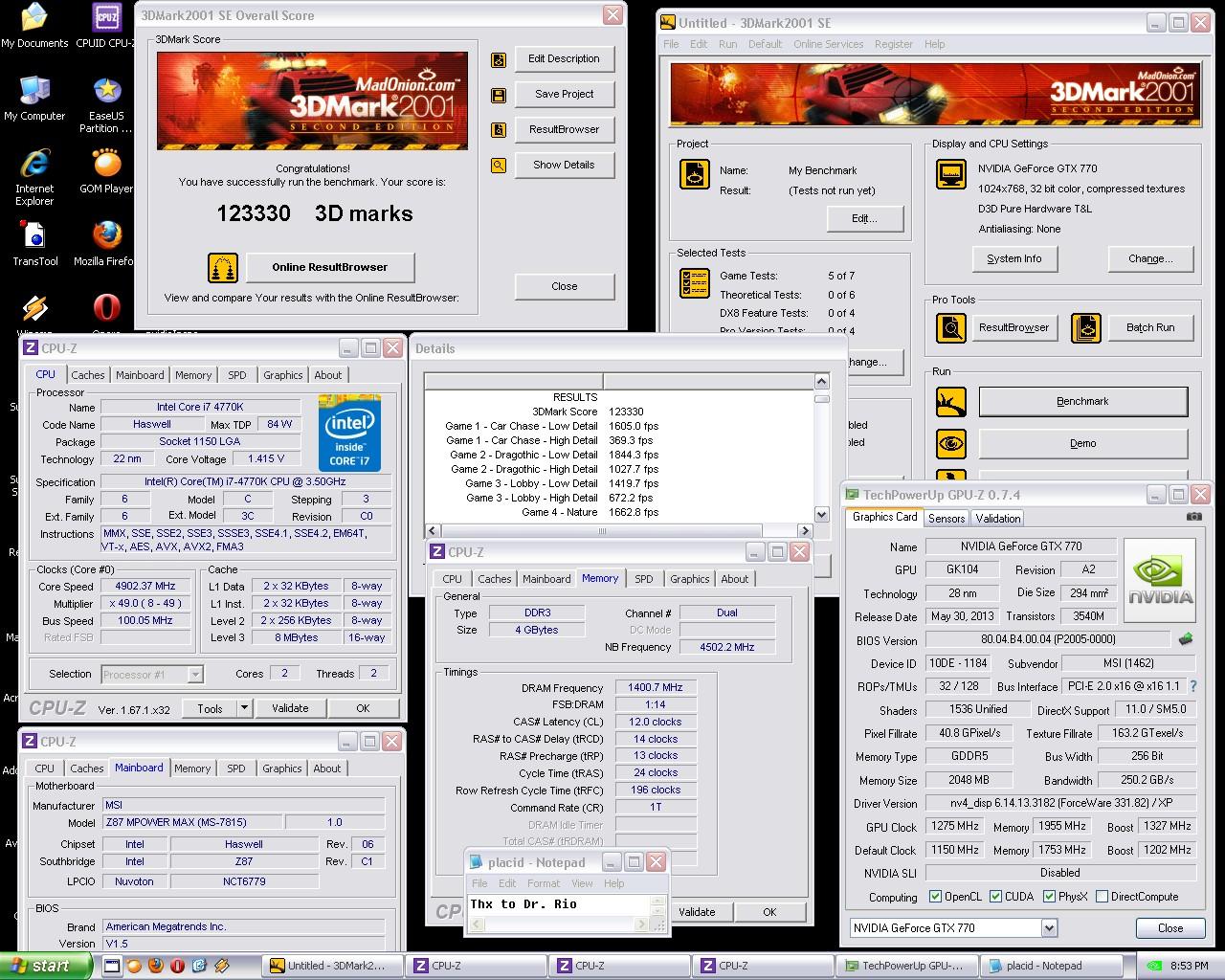Open TransTool desktop icon
This screenshot has height=980, width=1225.
click(x=34, y=244)
